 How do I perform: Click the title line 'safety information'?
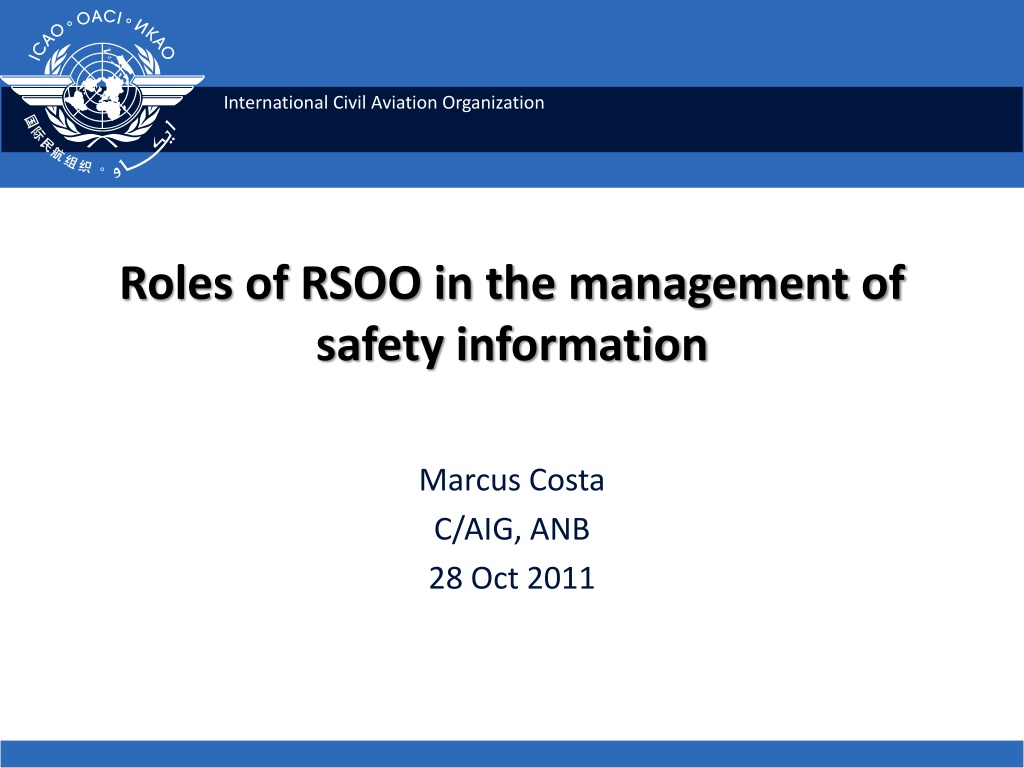pos(513,344)
